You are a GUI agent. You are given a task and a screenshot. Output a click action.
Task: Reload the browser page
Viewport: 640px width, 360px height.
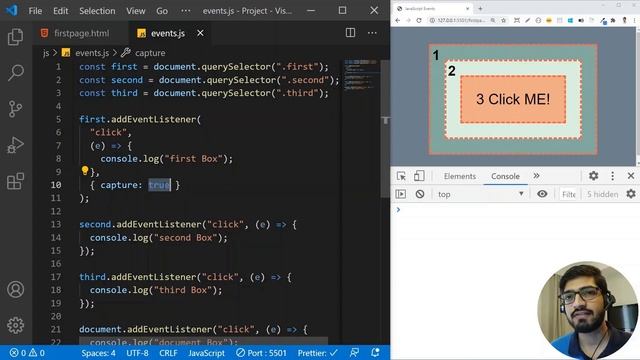(419, 20)
